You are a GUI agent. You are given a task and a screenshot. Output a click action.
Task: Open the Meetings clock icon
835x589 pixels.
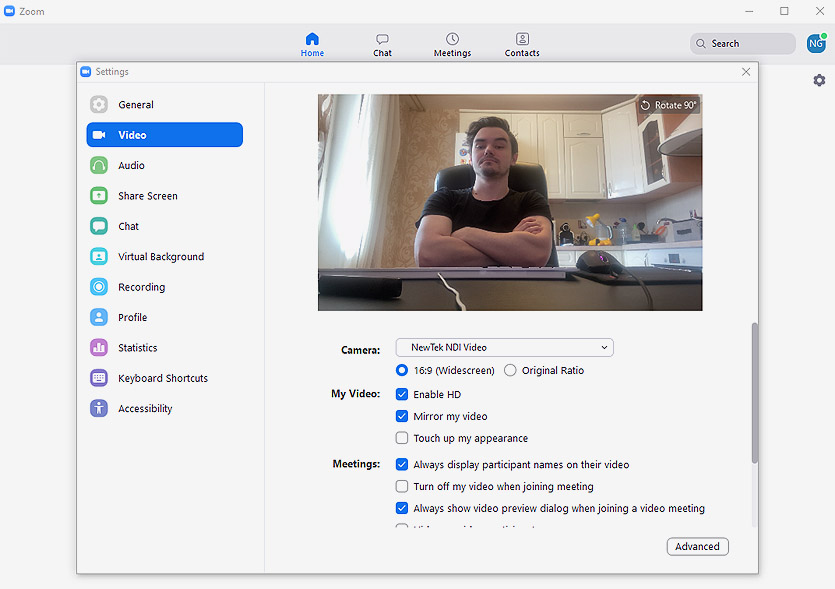tap(452, 39)
